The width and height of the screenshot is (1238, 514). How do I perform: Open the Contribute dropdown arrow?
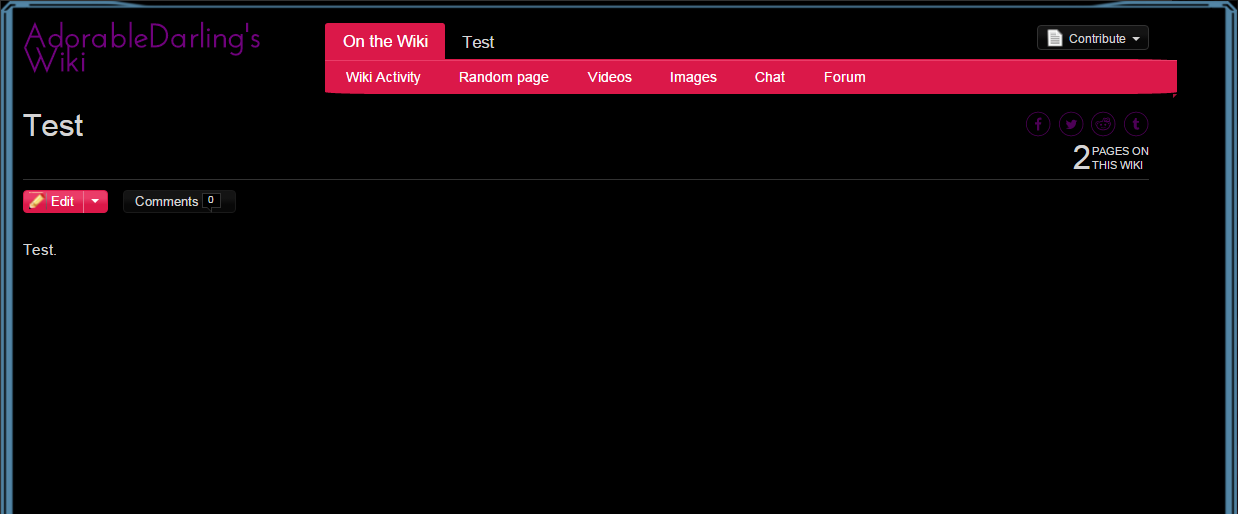tap(1136, 39)
